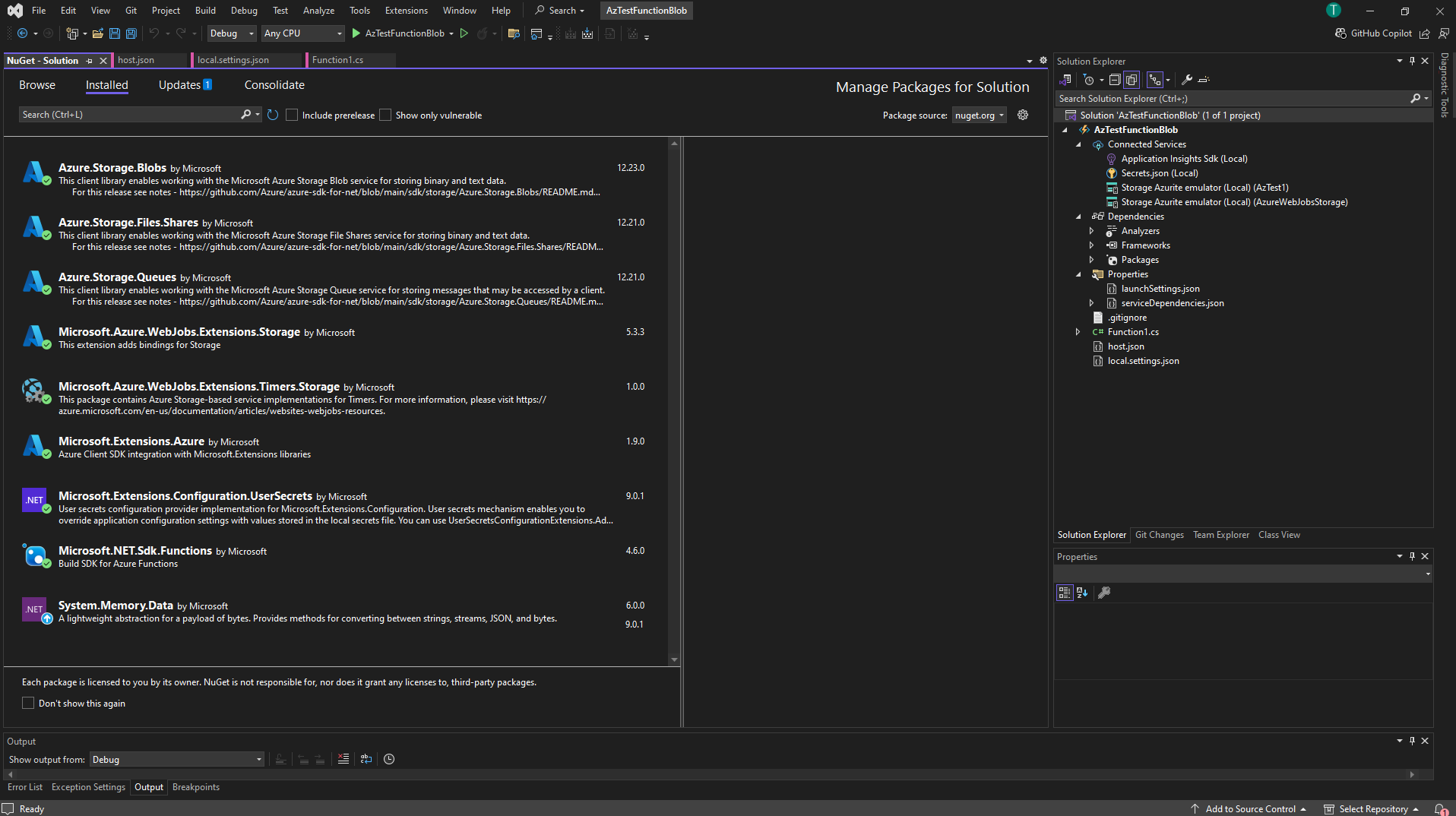Open the Debug solution configuration dropdown
Image resolution: width=1456 pixels, height=816 pixels.
click(x=232, y=33)
